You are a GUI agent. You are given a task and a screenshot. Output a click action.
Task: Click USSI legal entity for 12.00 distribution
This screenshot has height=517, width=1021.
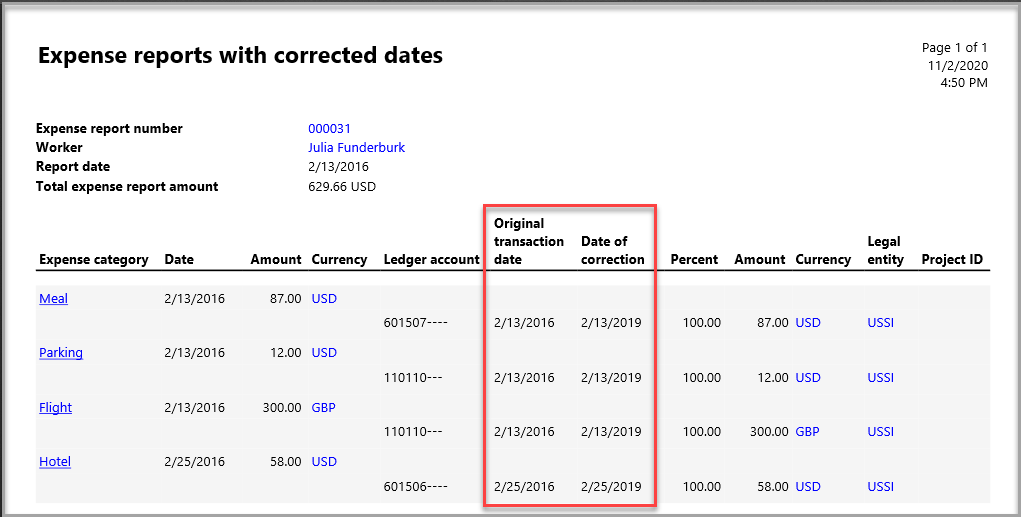click(x=880, y=378)
